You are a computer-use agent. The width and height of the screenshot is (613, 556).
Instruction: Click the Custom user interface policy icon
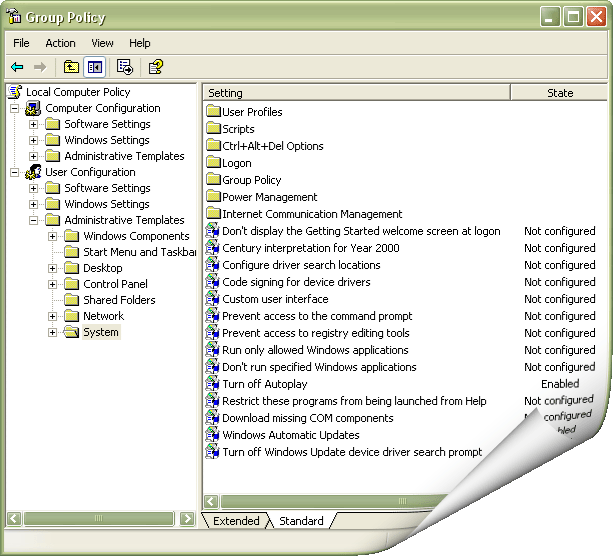point(213,298)
